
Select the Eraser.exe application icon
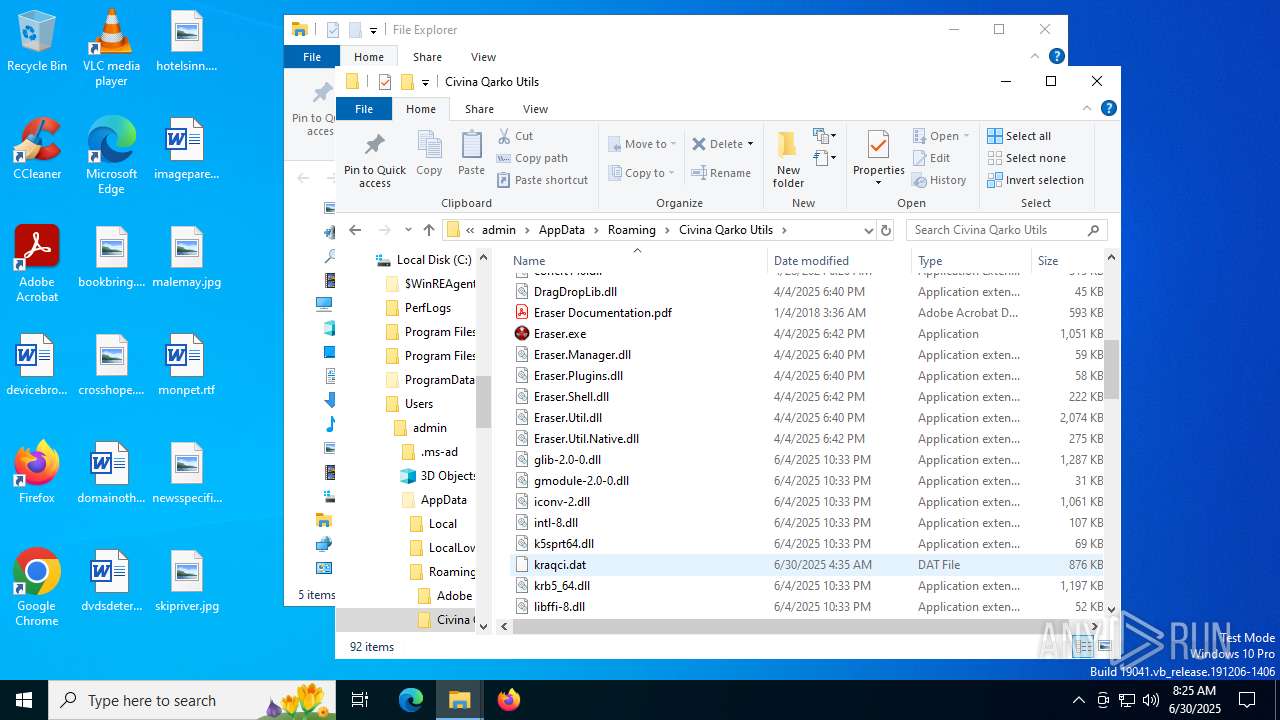pyautogui.click(x=522, y=334)
